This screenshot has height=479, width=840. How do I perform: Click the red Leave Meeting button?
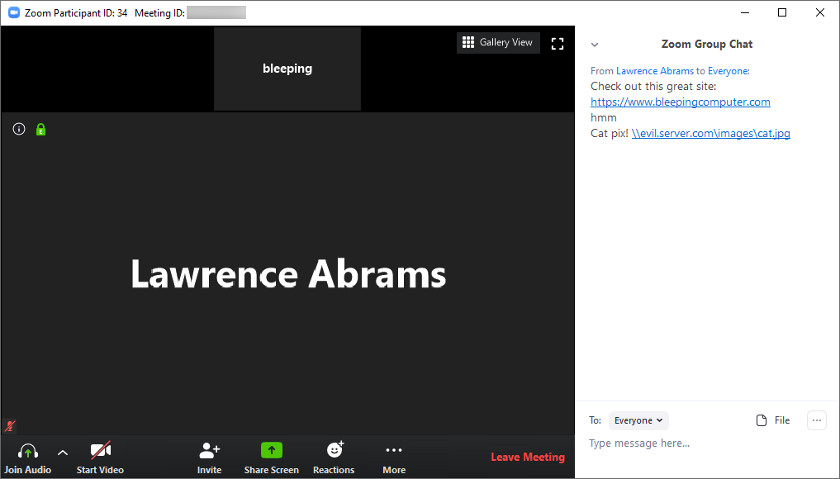click(527, 457)
